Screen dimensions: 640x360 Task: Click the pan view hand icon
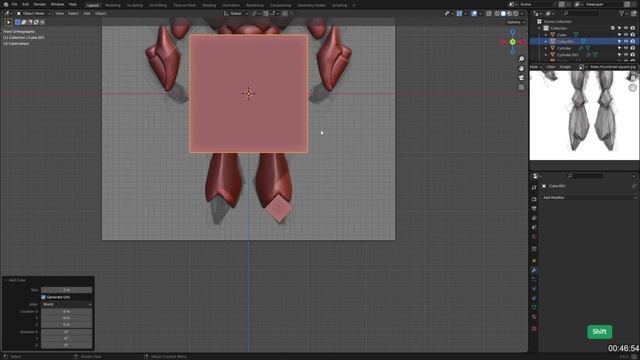coord(521,69)
